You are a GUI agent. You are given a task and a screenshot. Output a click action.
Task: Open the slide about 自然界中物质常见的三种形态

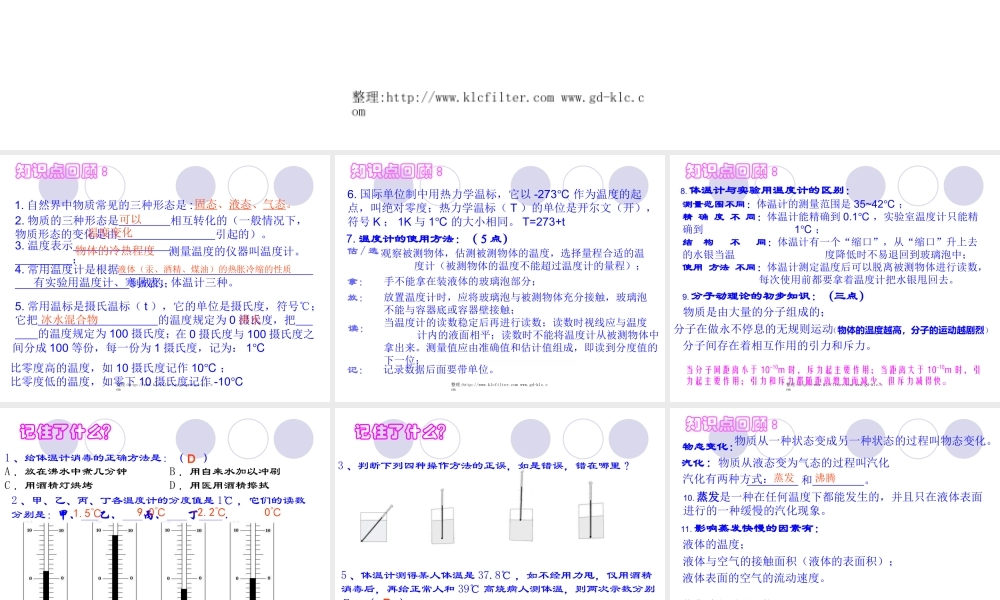pyautogui.click(x=165, y=278)
